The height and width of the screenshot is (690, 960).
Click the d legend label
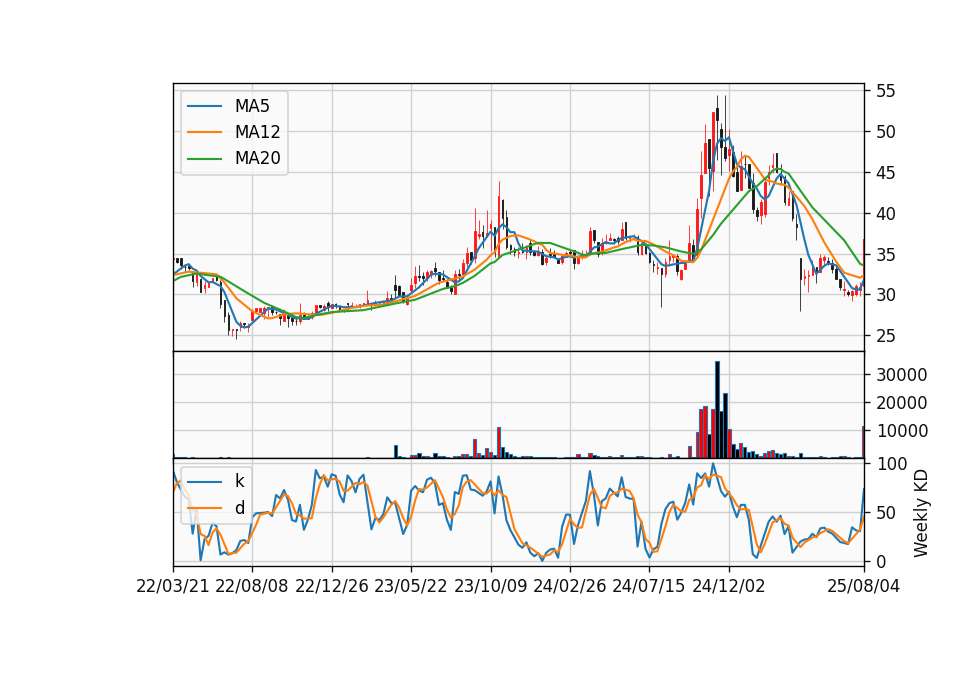[x=239, y=508]
